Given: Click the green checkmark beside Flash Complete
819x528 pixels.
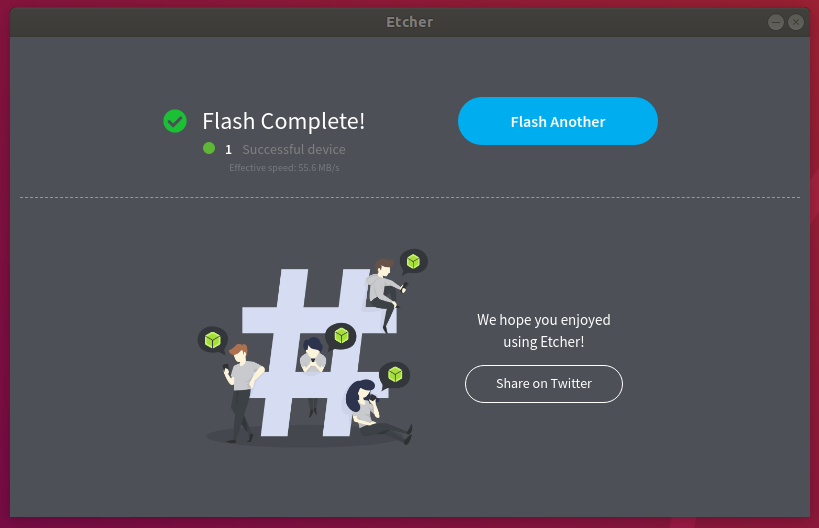Looking at the screenshot, I should tap(175, 121).
